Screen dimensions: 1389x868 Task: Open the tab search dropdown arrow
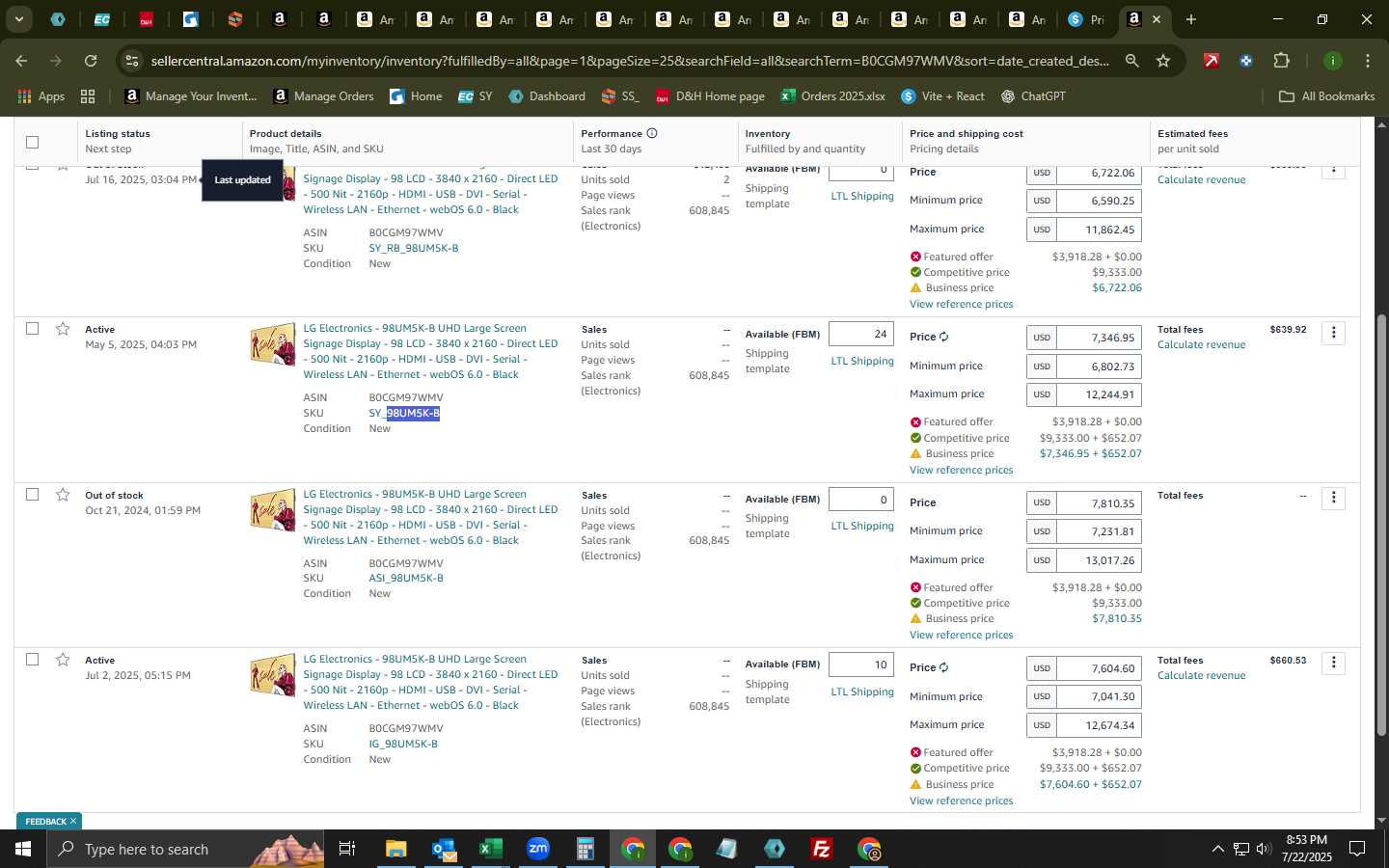(x=18, y=19)
